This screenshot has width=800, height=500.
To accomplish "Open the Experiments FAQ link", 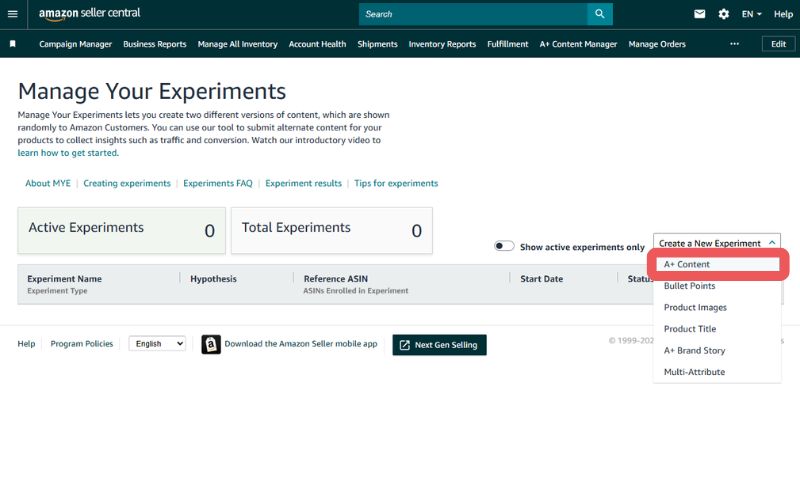I will click(218, 183).
